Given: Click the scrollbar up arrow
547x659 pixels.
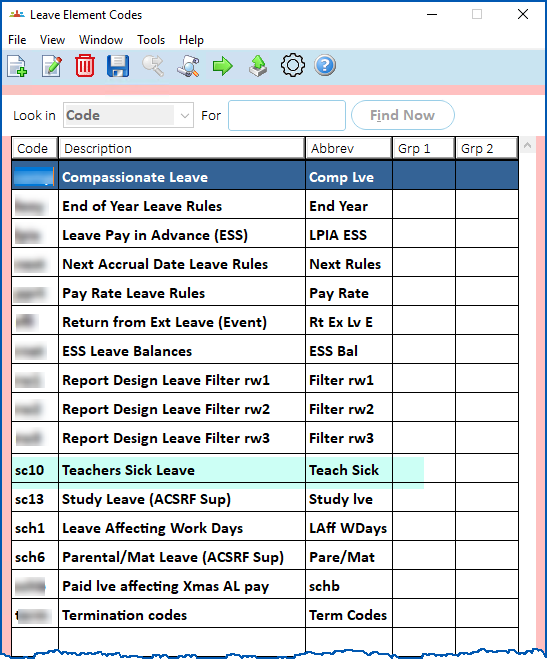Looking at the screenshot, I should tap(528, 145).
